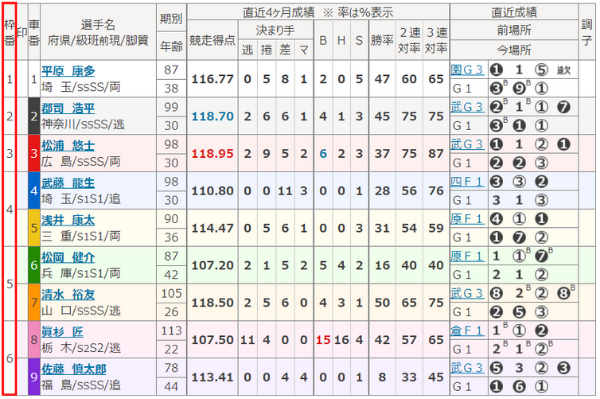Click the 枠番 column header

[x=10, y=32]
